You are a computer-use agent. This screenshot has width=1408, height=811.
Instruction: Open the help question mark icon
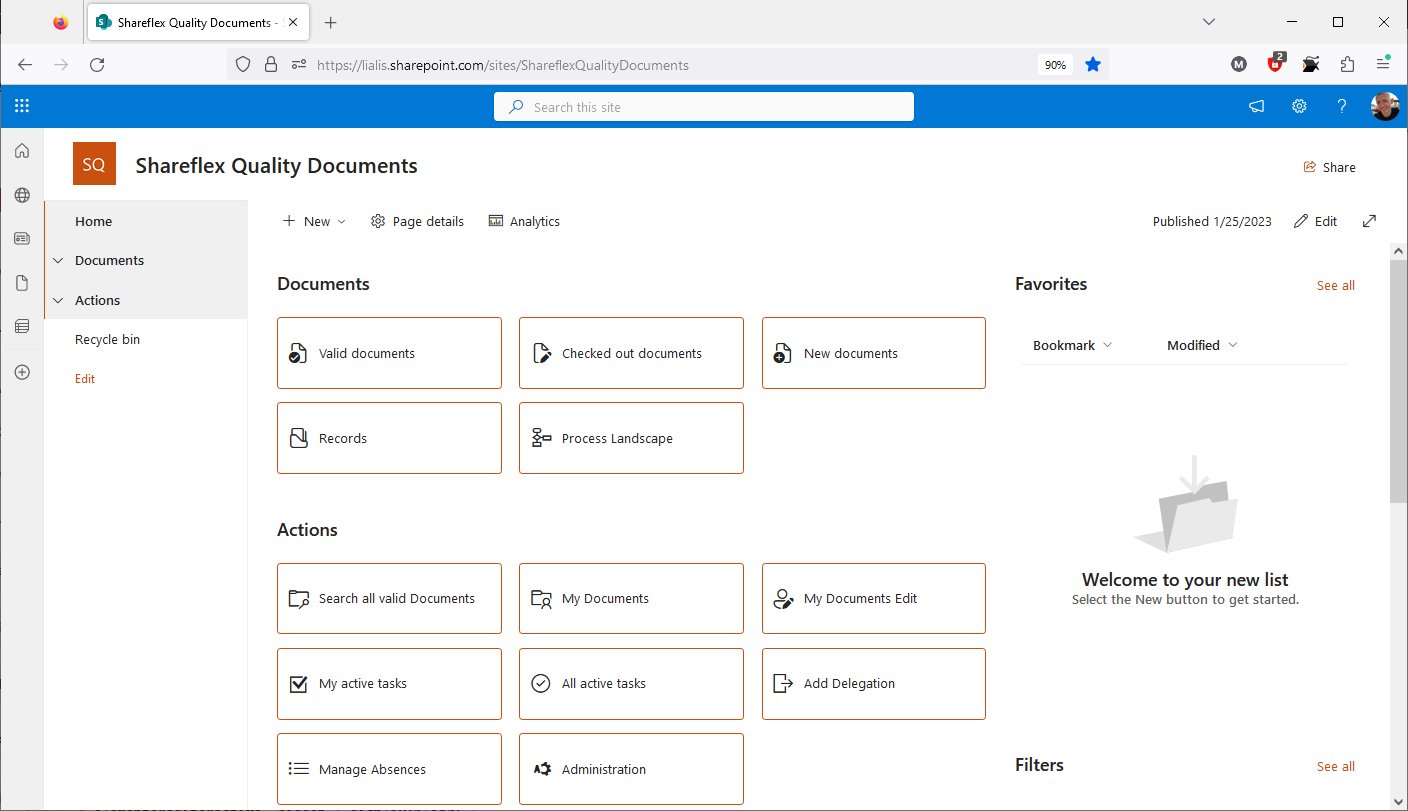point(1342,107)
